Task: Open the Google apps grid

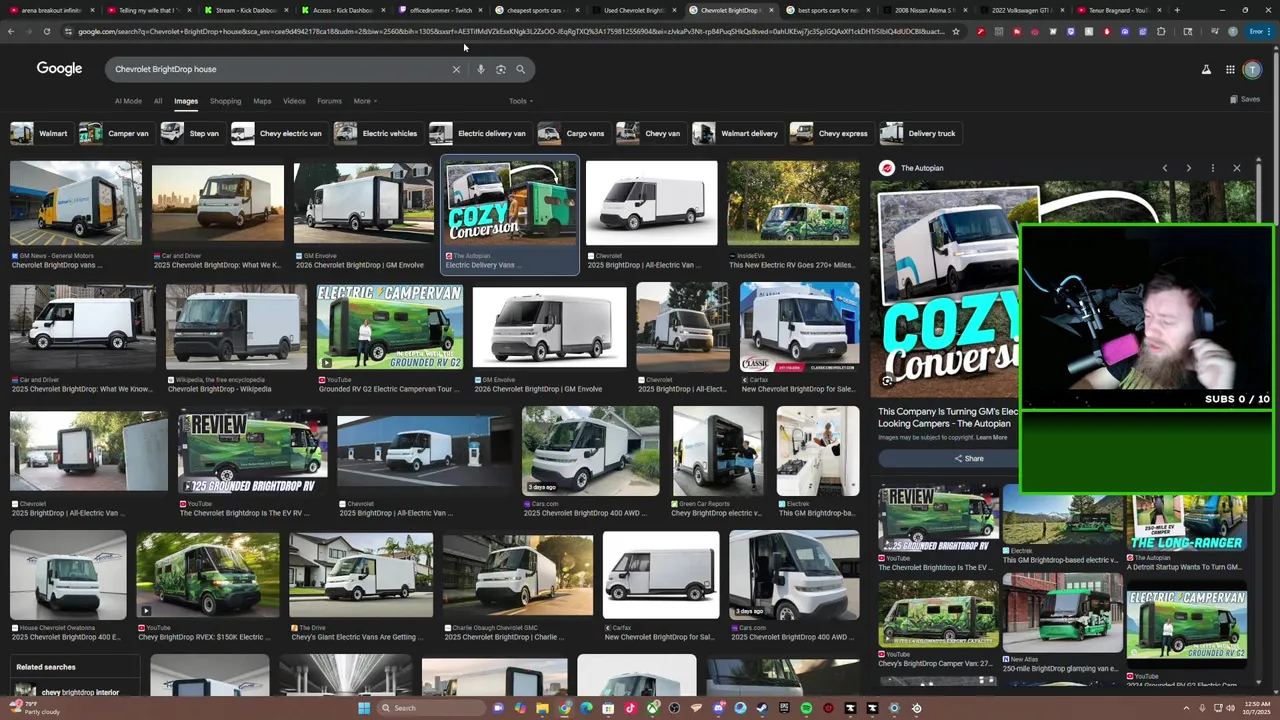Action: pos(1230,69)
